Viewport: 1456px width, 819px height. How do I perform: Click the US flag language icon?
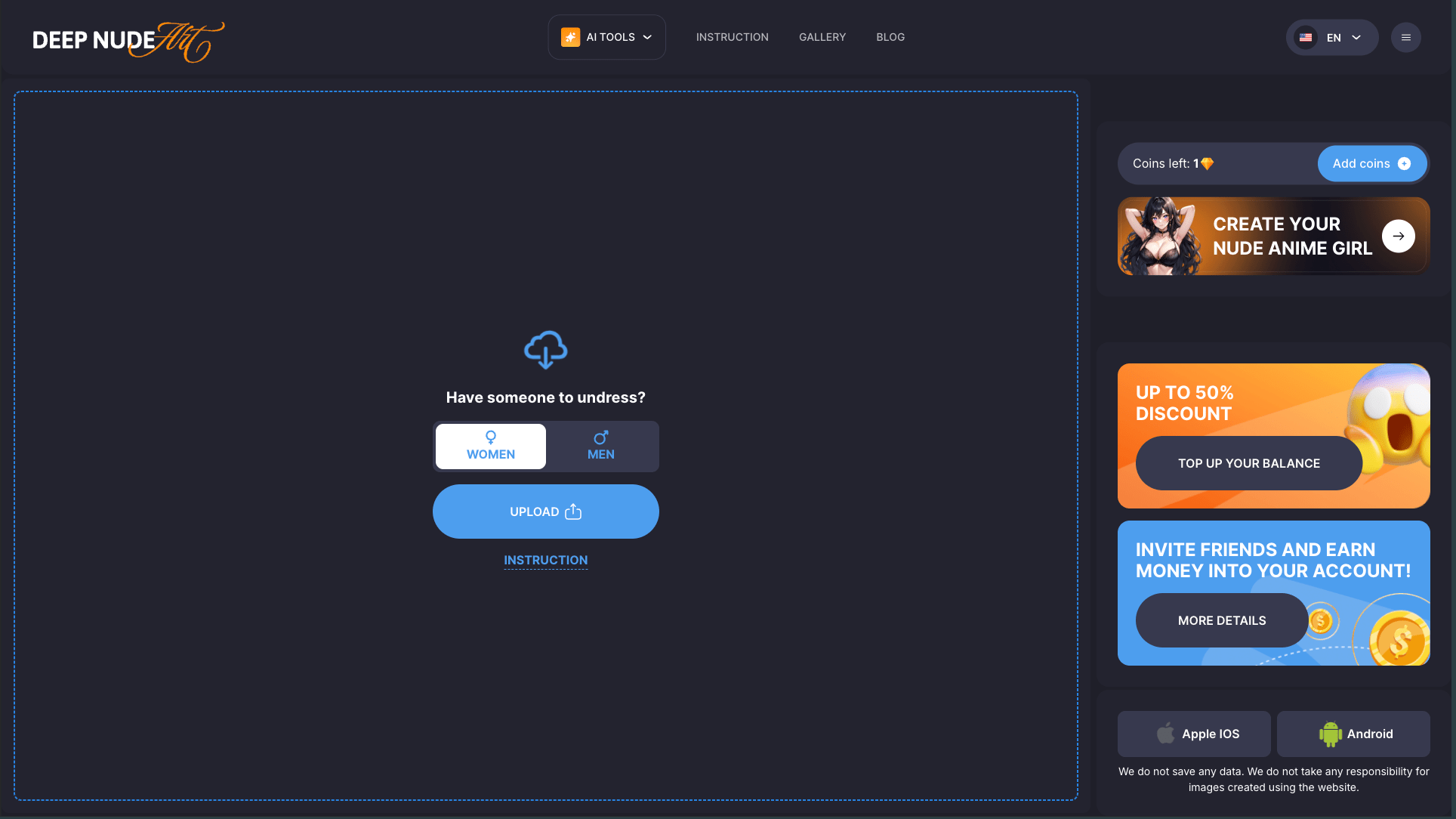click(x=1306, y=37)
